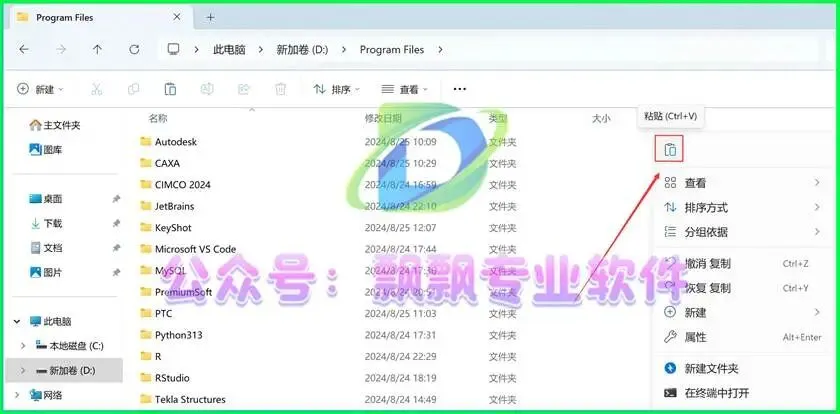Open 分组依据 submenu in context menu
The image size is (840, 414).
point(743,232)
